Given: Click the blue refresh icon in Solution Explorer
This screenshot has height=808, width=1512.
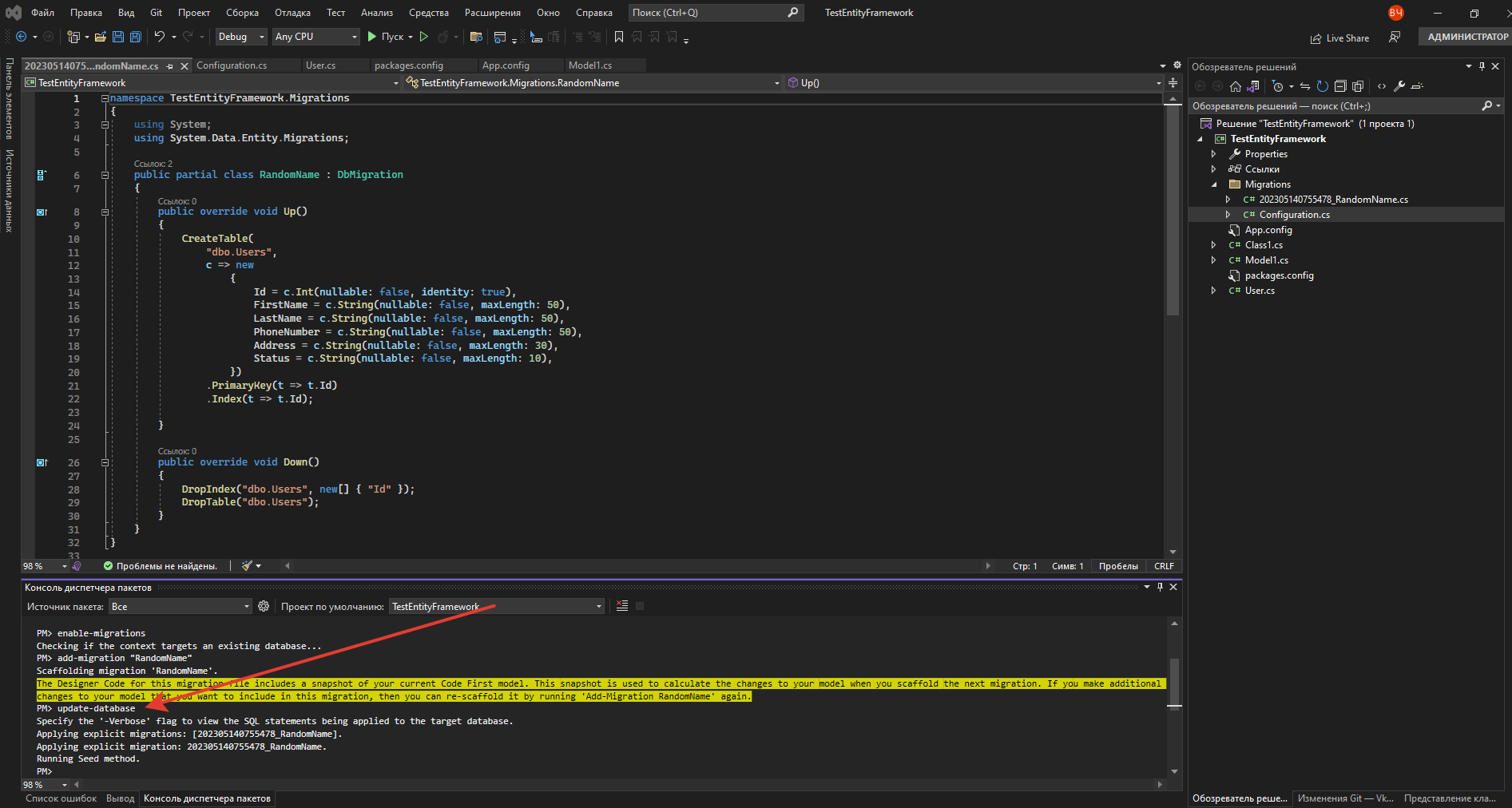Looking at the screenshot, I should pyautogui.click(x=1323, y=86).
